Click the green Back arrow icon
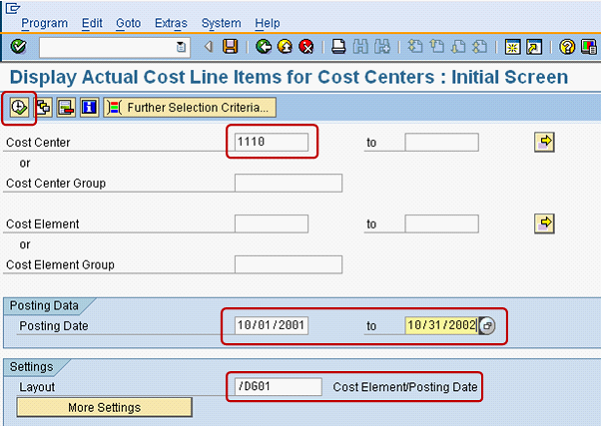The width and height of the screenshot is (602, 427). pyautogui.click(x=263, y=46)
